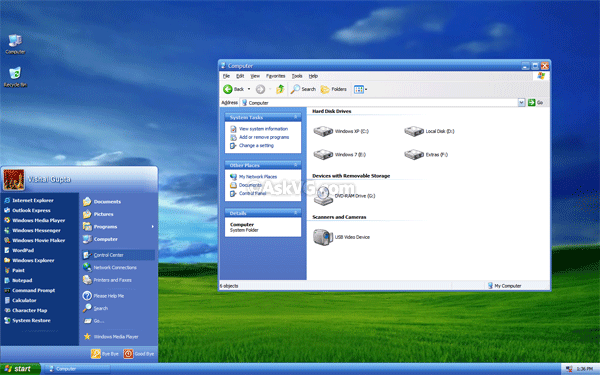
Task: Open Character Map
Action: coord(26,310)
